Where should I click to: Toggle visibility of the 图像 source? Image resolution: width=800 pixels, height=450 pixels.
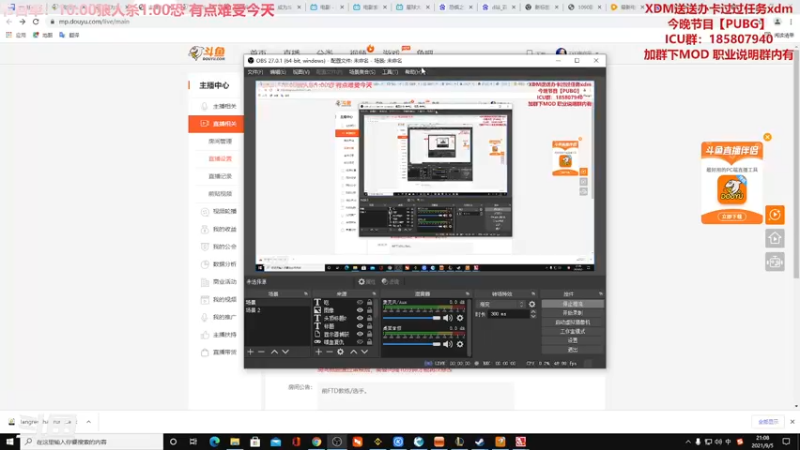(x=360, y=310)
